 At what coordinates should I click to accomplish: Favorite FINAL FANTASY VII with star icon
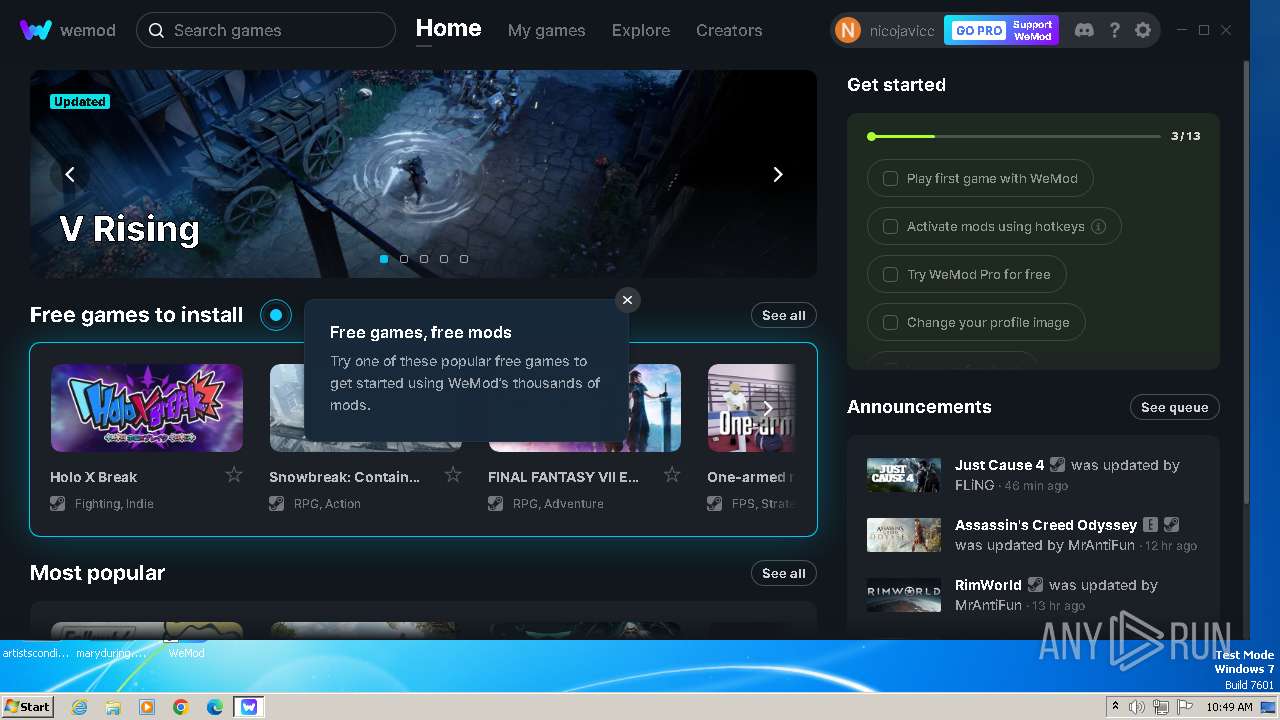click(x=672, y=475)
